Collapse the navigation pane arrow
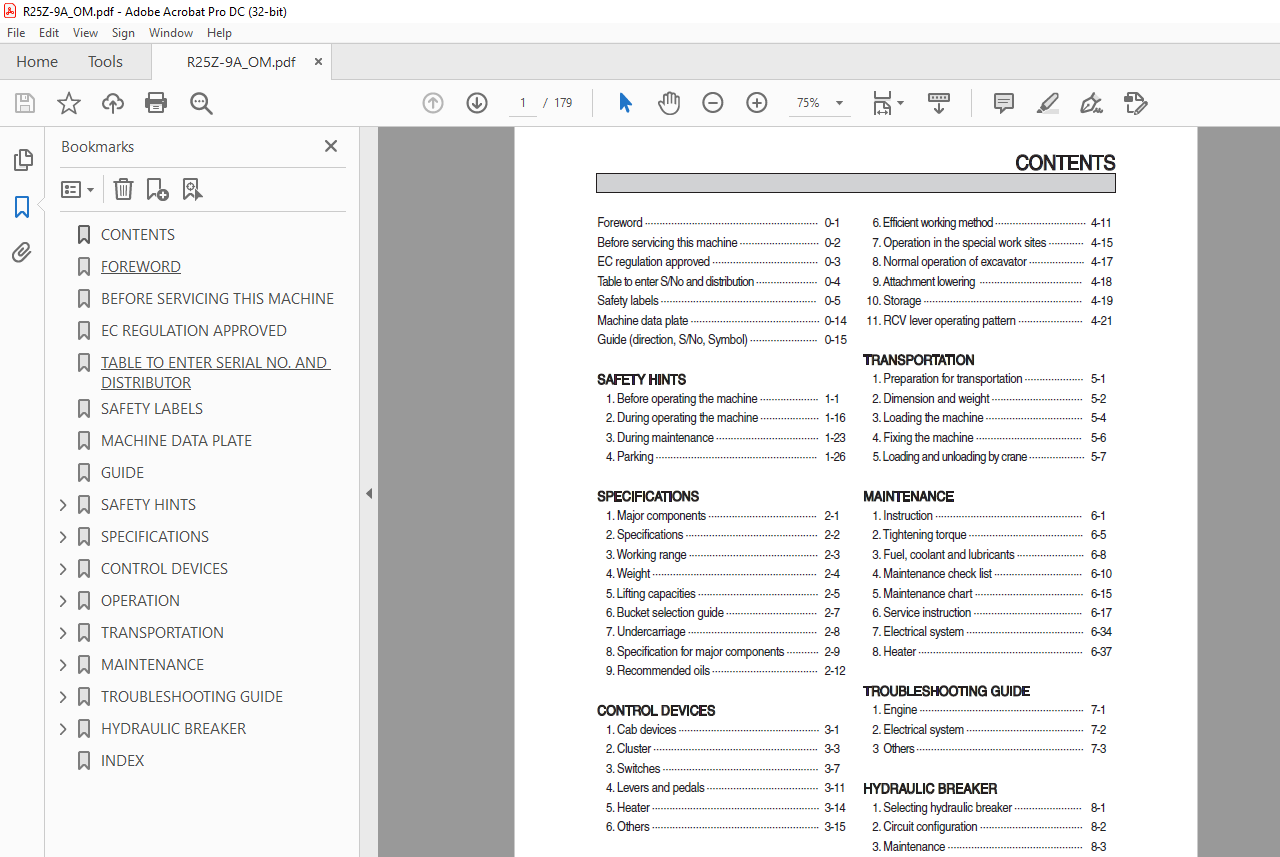1280x857 pixels. tap(368, 493)
